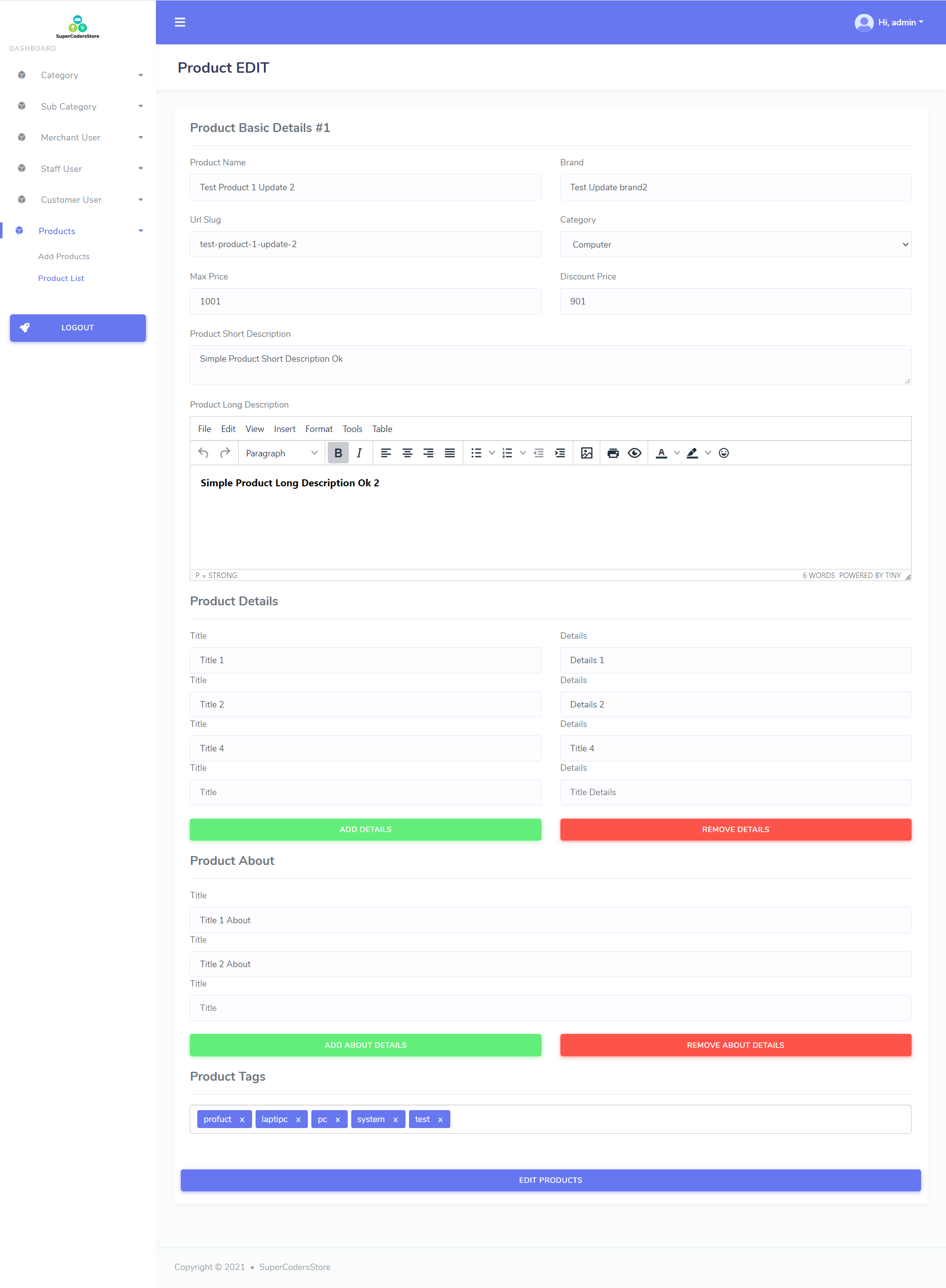Viewport: 946px width, 1288px height.
Task: Apply text color in editor
Action: pyautogui.click(x=661, y=453)
